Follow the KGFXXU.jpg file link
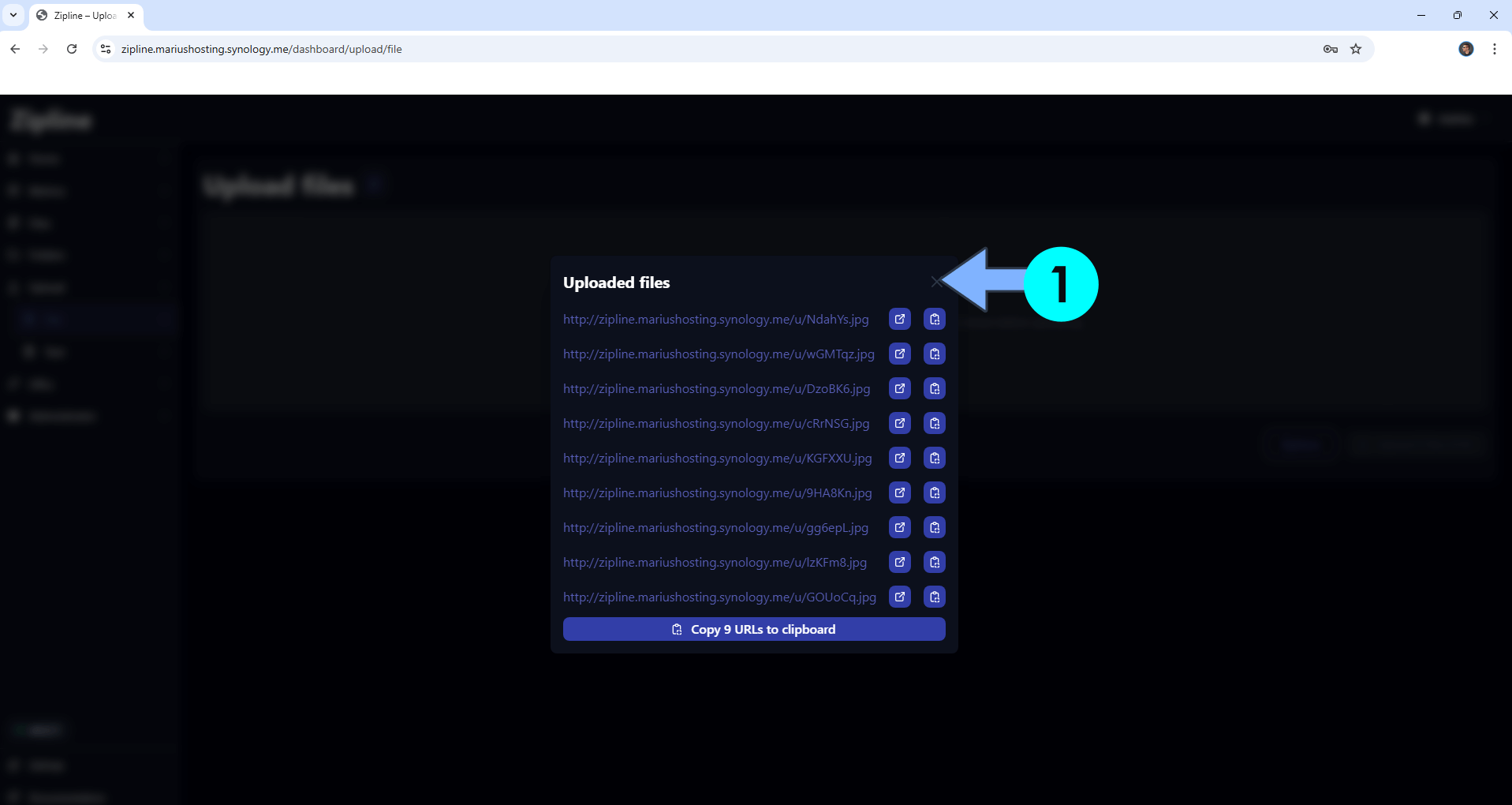The image size is (1512, 805). (718, 458)
